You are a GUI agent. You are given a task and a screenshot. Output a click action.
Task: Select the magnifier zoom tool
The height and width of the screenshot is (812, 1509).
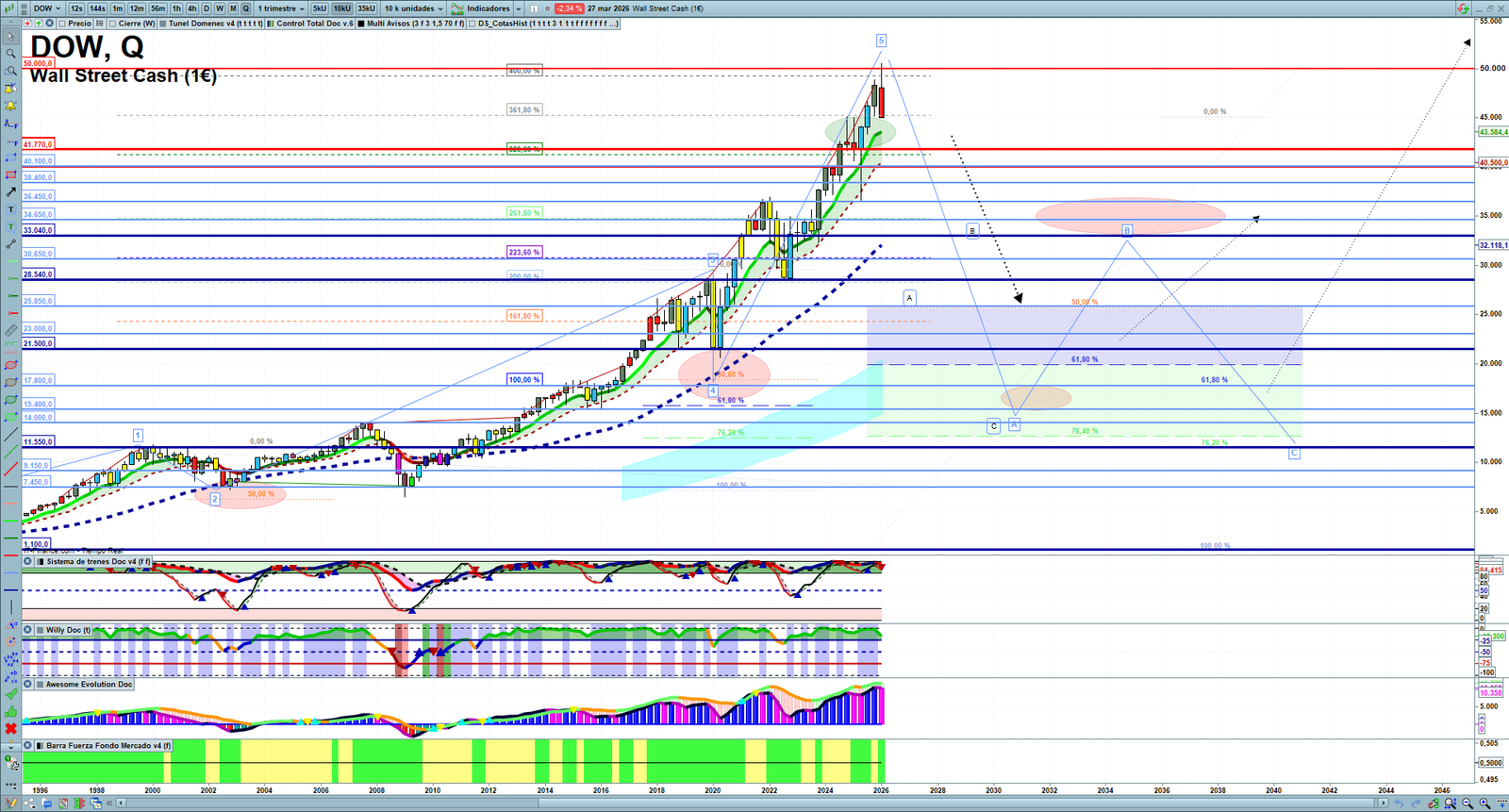click(10, 54)
